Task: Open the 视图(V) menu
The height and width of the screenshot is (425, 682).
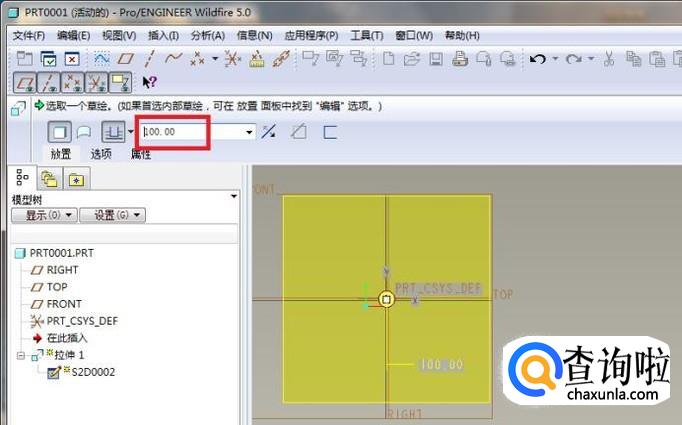Action: (x=119, y=35)
